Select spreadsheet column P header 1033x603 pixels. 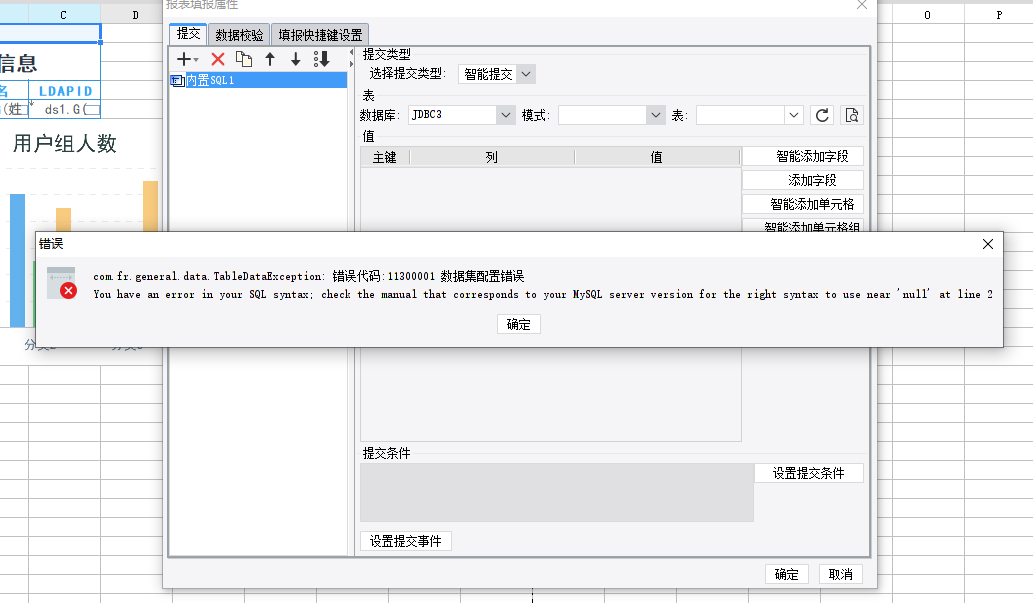pyautogui.click(x=999, y=14)
